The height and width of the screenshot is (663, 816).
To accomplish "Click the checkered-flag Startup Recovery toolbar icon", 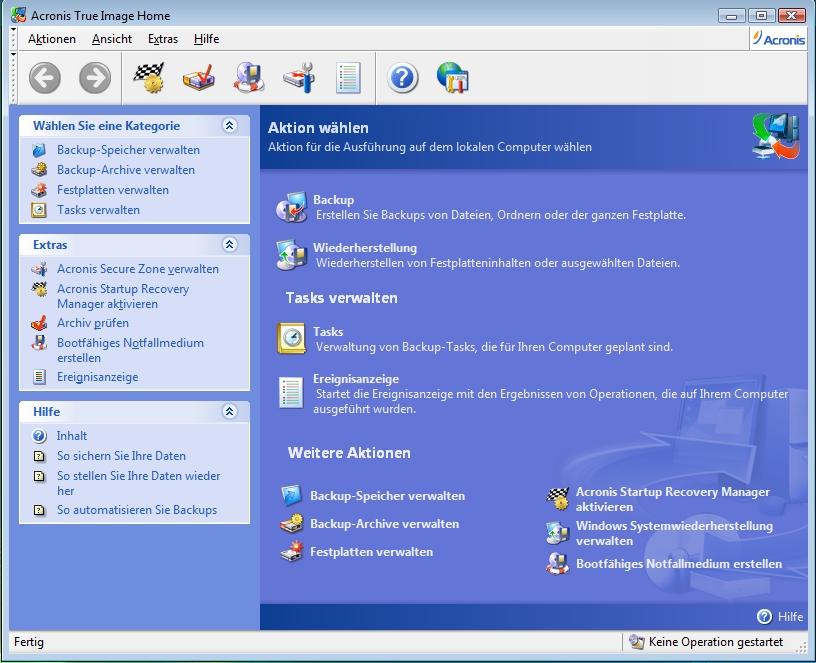I will pyautogui.click(x=149, y=78).
